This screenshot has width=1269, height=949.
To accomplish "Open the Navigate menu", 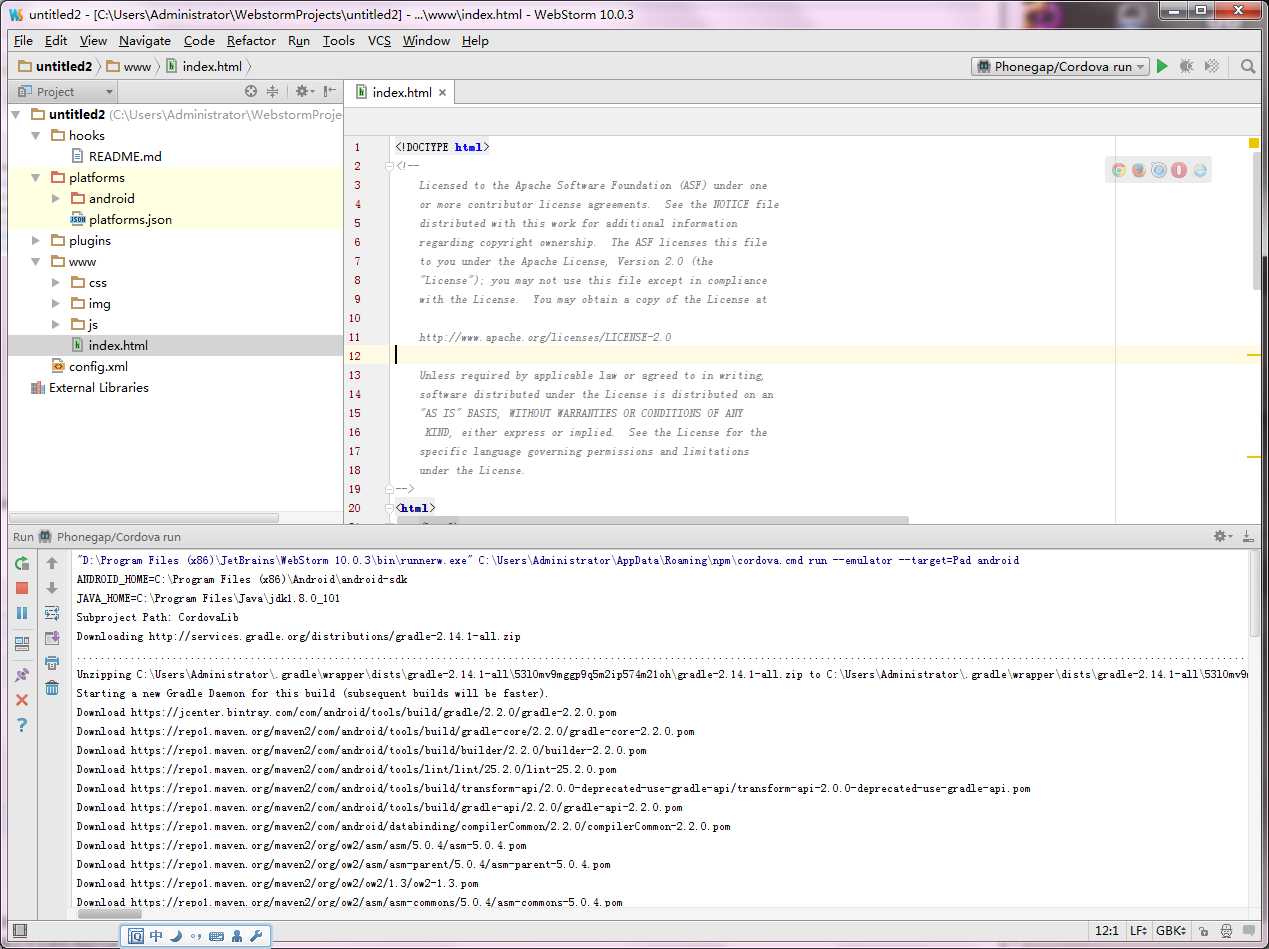I will coord(145,41).
